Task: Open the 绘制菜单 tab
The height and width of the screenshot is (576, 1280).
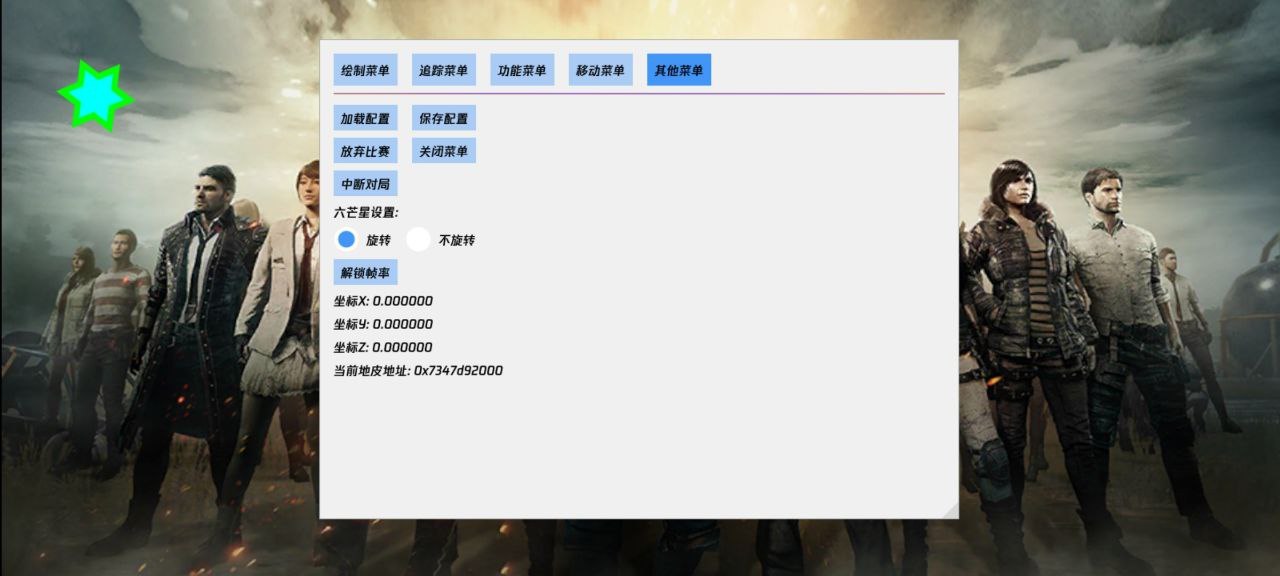Action: tap(365, 70)
